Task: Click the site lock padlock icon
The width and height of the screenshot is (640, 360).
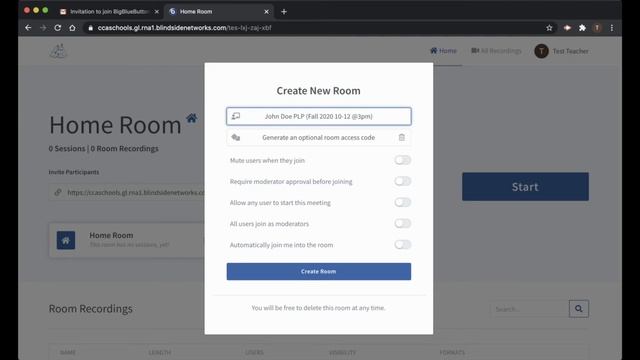Action: tap(90, 28)
